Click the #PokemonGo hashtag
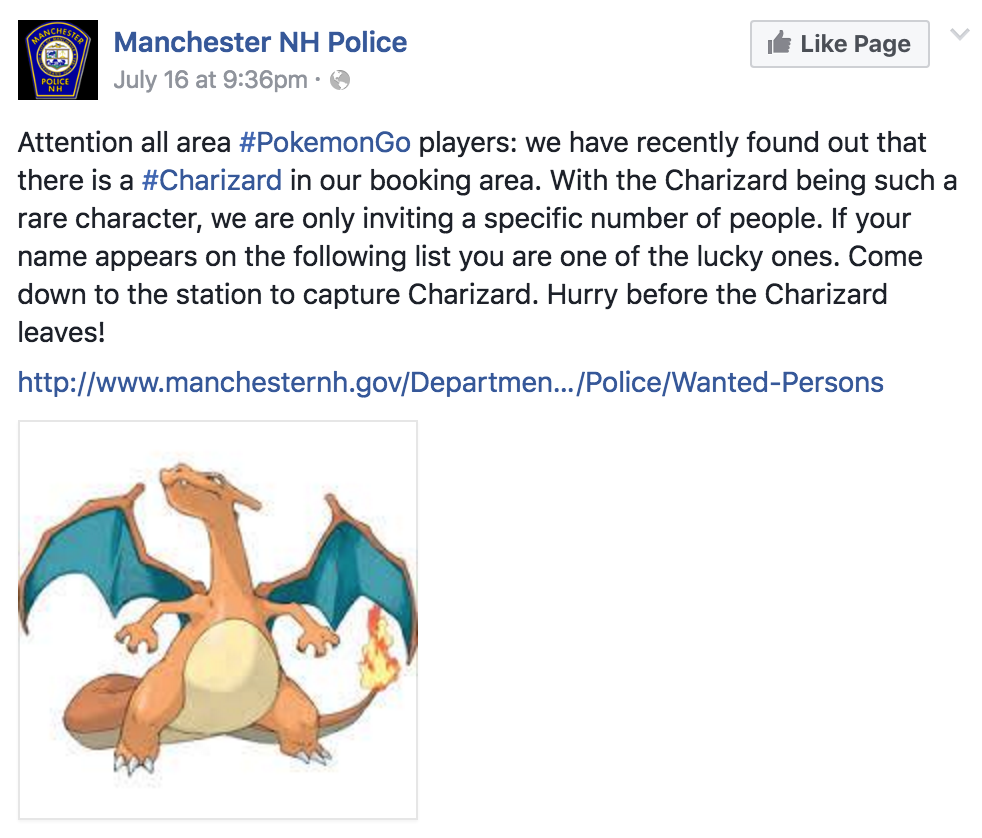Image resolution: width=982 pixels, height=838 pixels. pos(324,142)
